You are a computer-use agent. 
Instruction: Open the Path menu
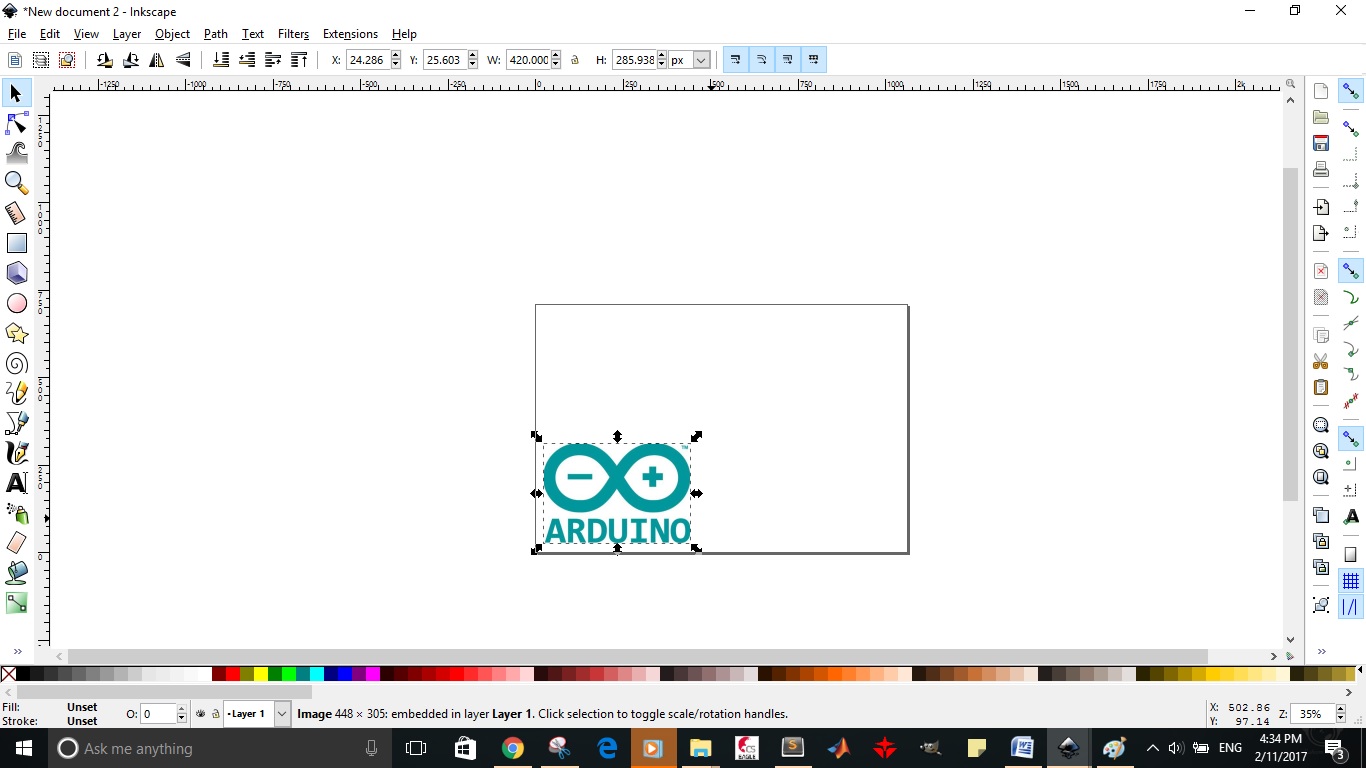[216, 34]
